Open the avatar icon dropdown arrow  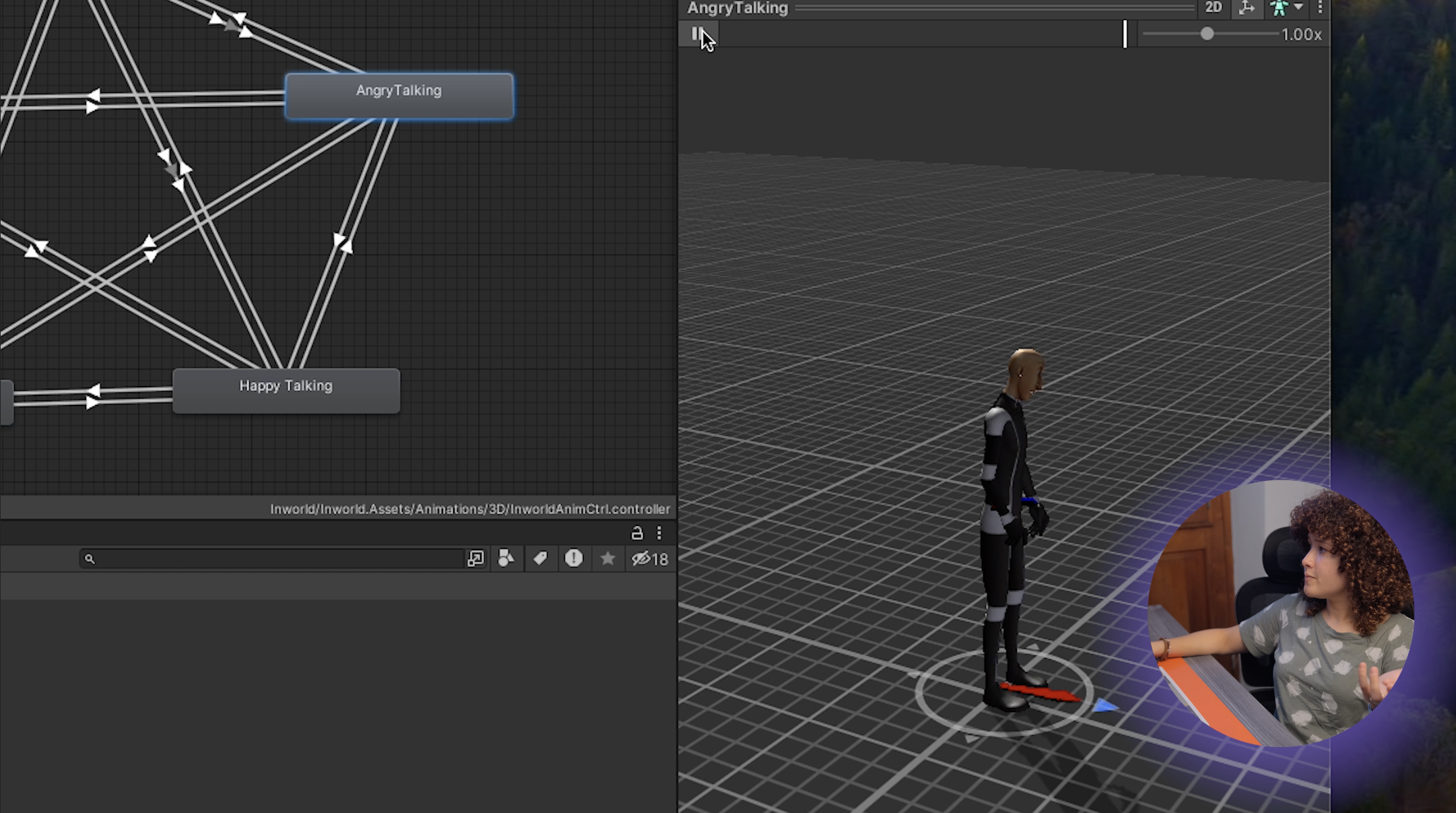coord(1299,9)
